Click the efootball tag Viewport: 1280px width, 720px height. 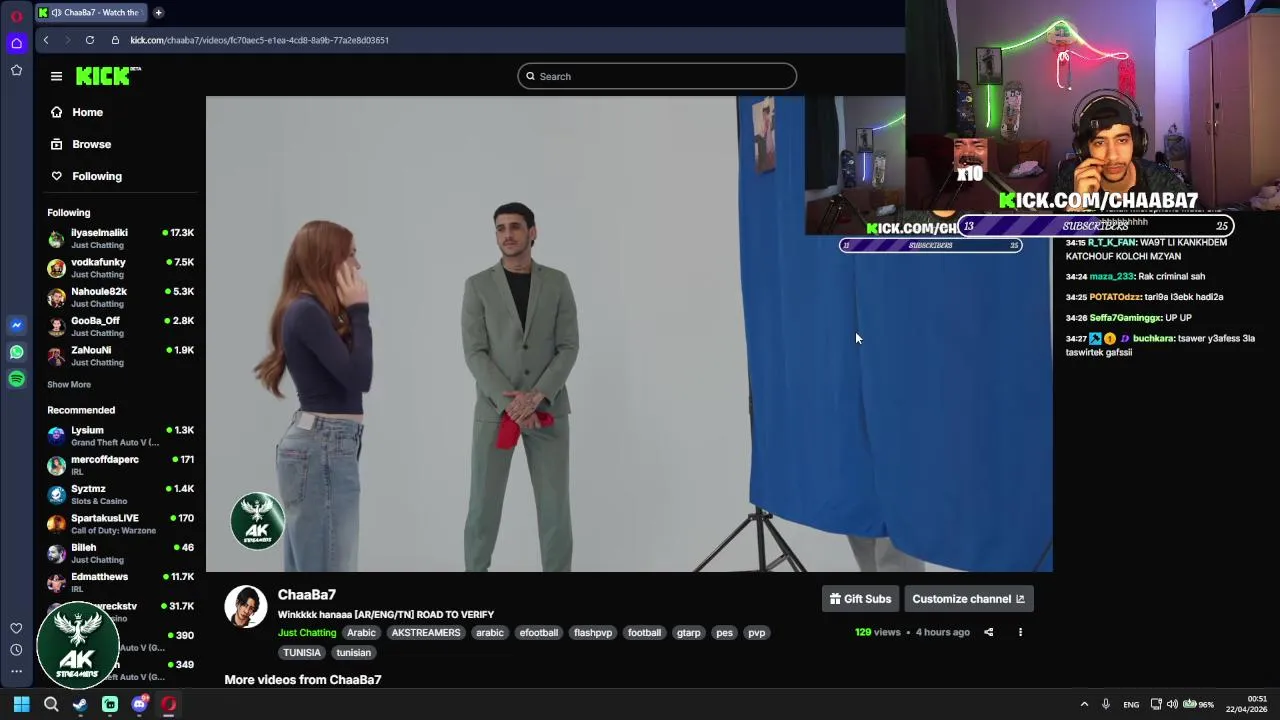pos(539,633)
